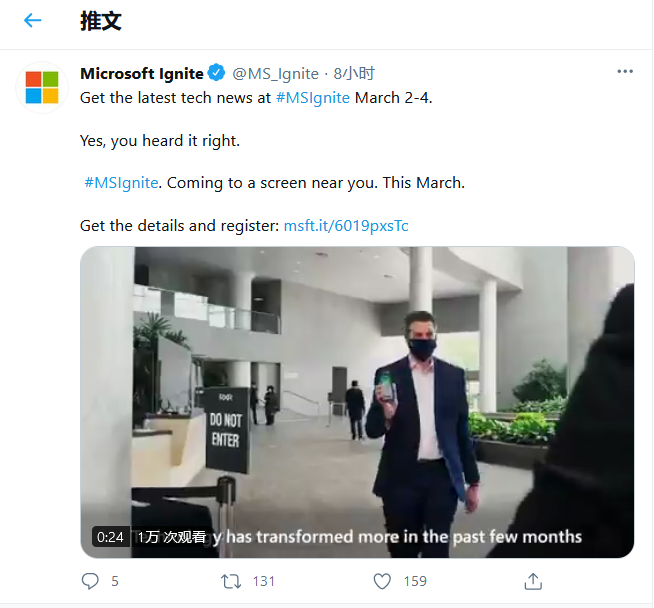Open the Microsoft Ignite profile avatar
Image resolution: width=654 pixels, height=608 pixels.
click(42, 87)
